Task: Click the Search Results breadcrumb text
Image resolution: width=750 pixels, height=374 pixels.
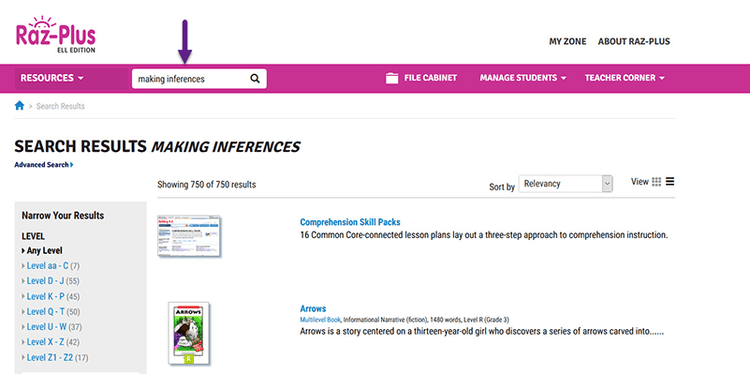Action: (x=60, y=106)
